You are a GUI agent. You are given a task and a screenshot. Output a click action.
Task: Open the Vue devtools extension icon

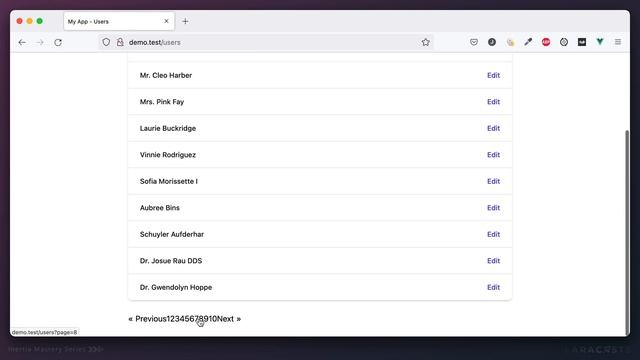pyautogui.click(x=600, y=42)
